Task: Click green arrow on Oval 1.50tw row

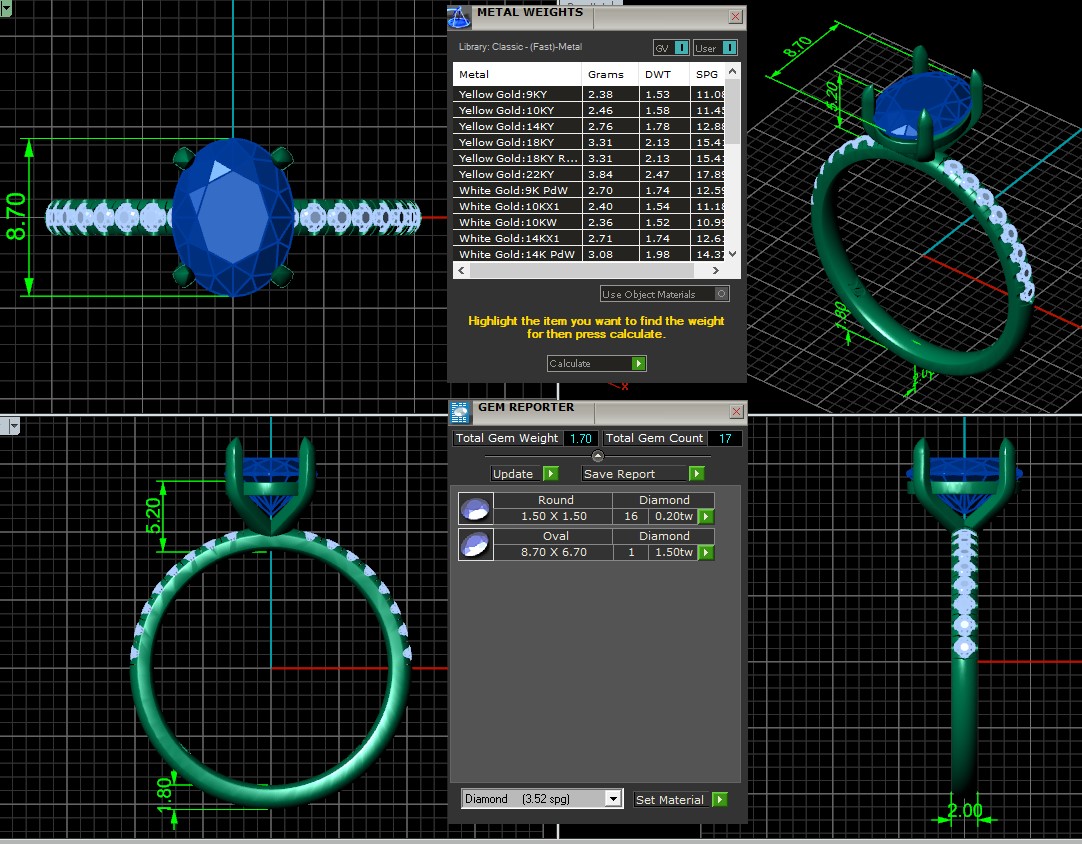Action: point(706,553)
